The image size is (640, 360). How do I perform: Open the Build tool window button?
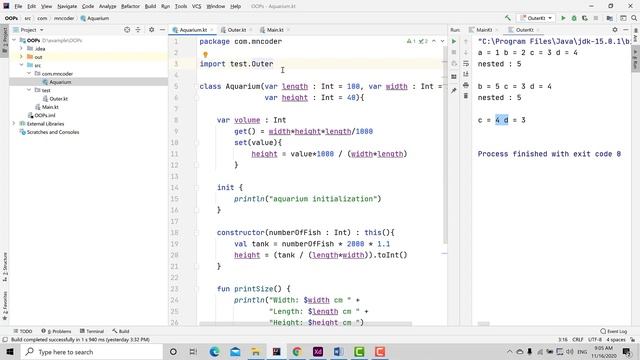click(x=121, y=331)
